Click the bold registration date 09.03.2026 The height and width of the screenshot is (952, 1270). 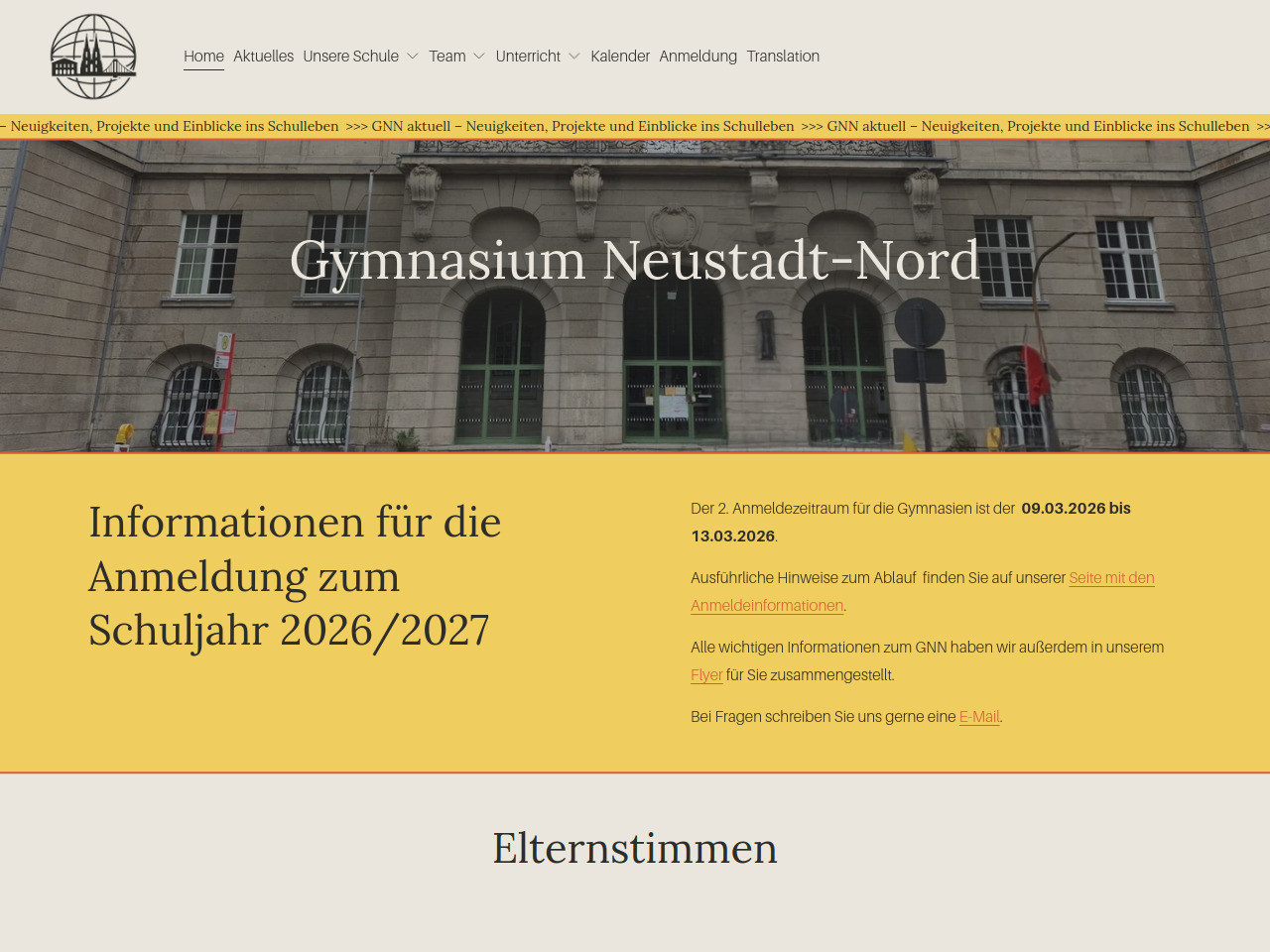(x=1063, y=509)
